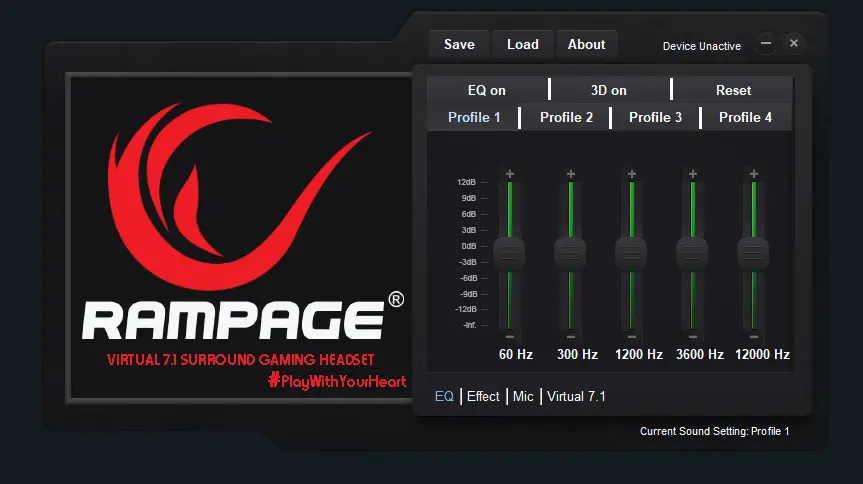The image size is (863, 484).
Task: Click the minus icon below 300 Hz slider
Action: (x=571, y=336)
